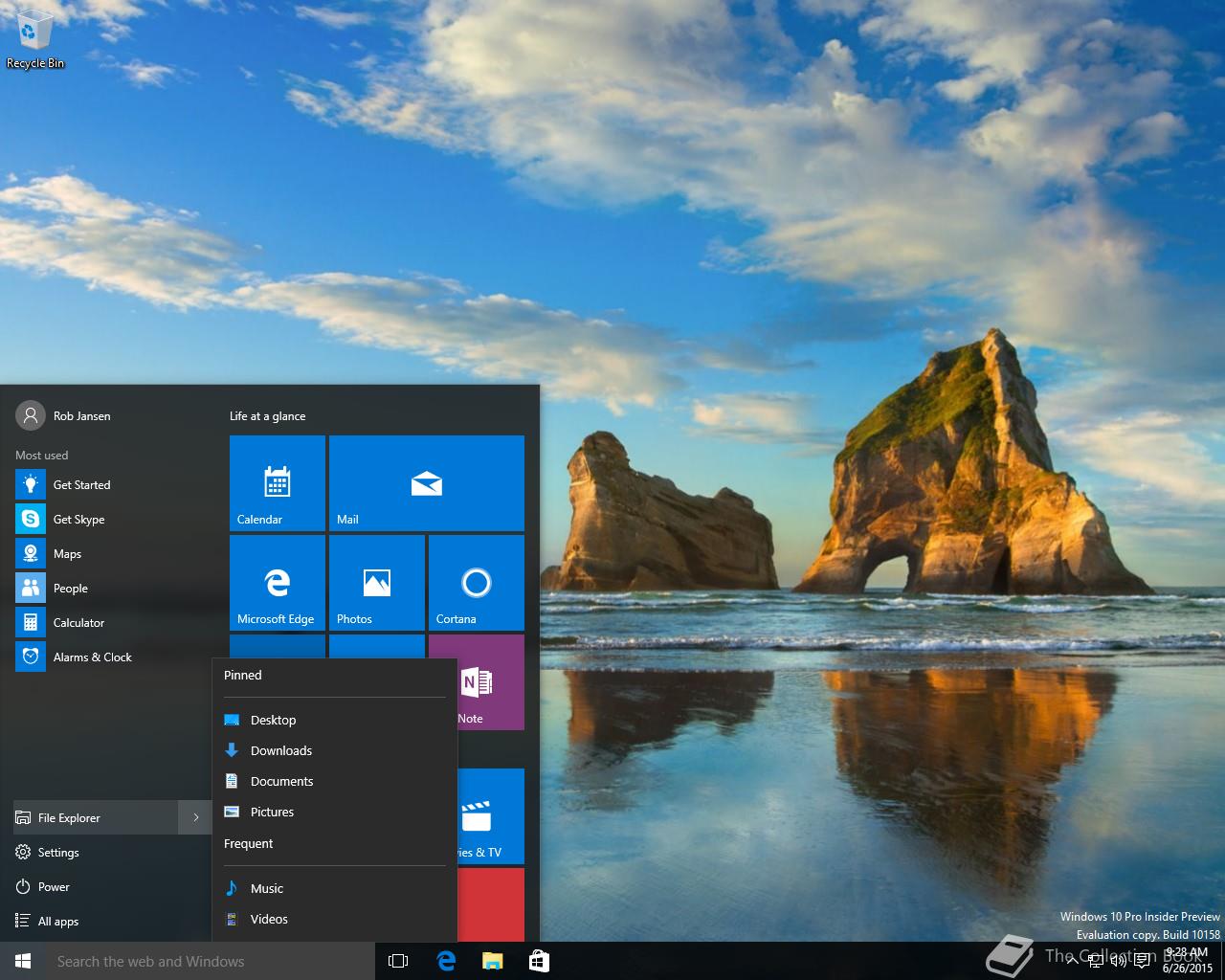Open pinned Desktop folder
The height and width of the screenshot is (980, 1225).
click(x=334, y=720)
